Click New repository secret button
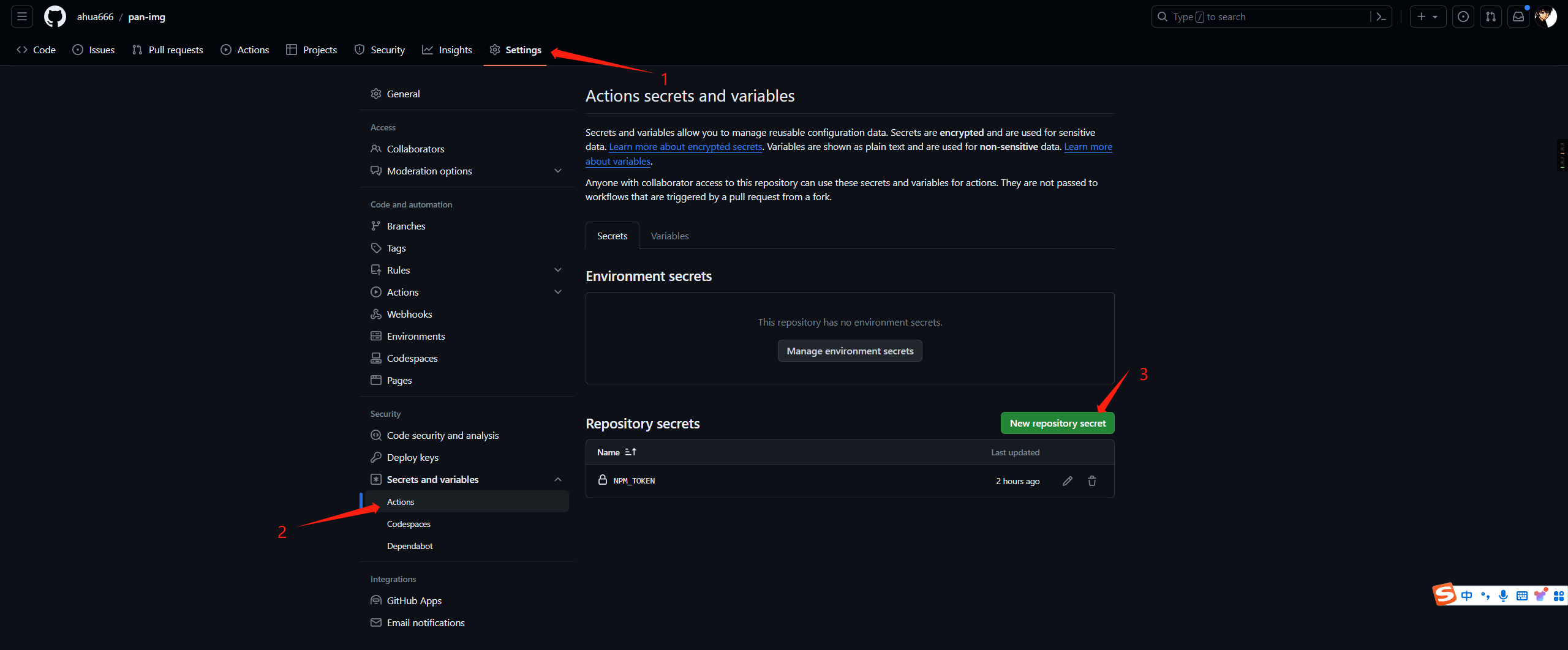The width and height of the screenshot is (1568, 650). (x=1057, y=423)
